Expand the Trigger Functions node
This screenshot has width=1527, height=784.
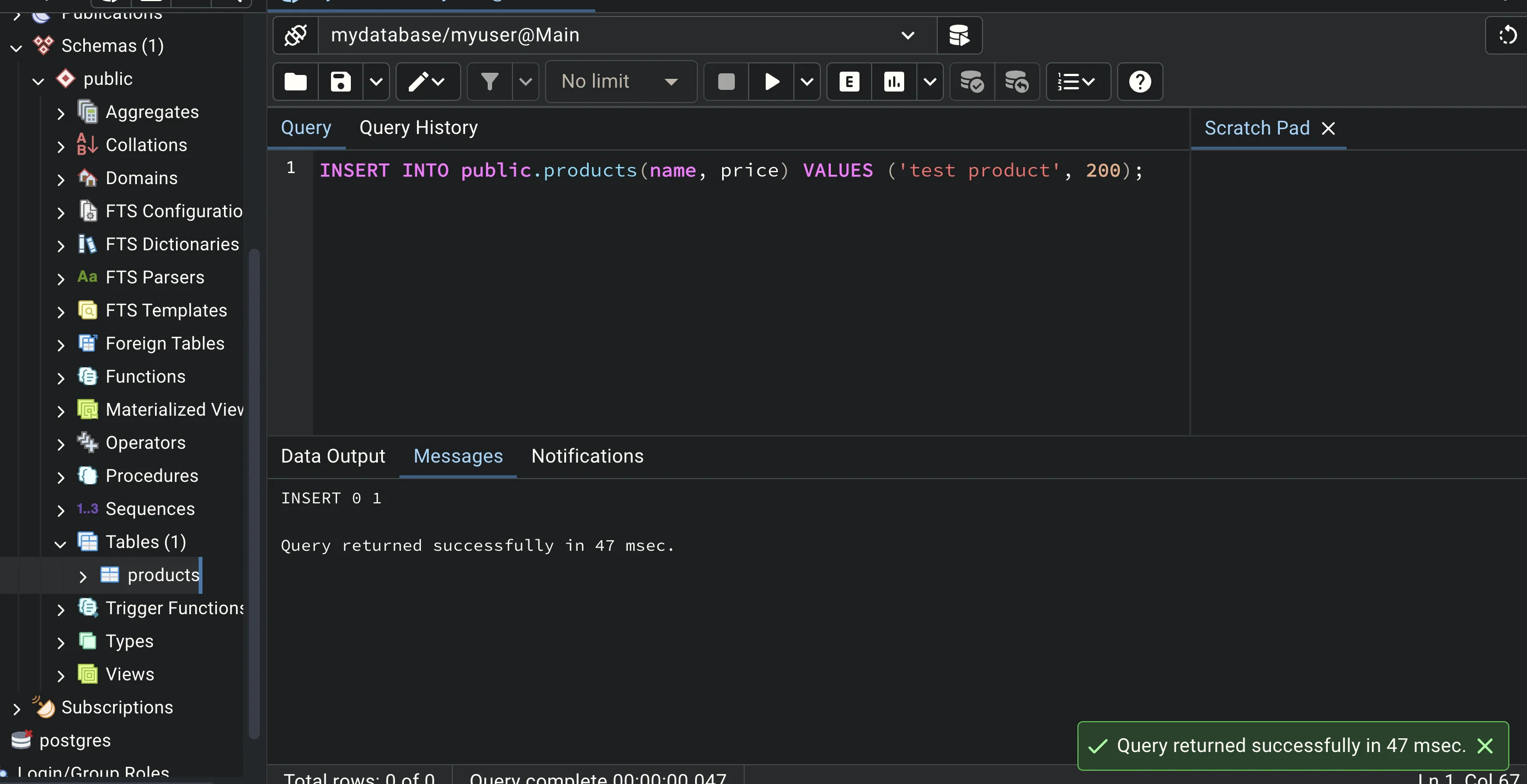tap(61, 609)
